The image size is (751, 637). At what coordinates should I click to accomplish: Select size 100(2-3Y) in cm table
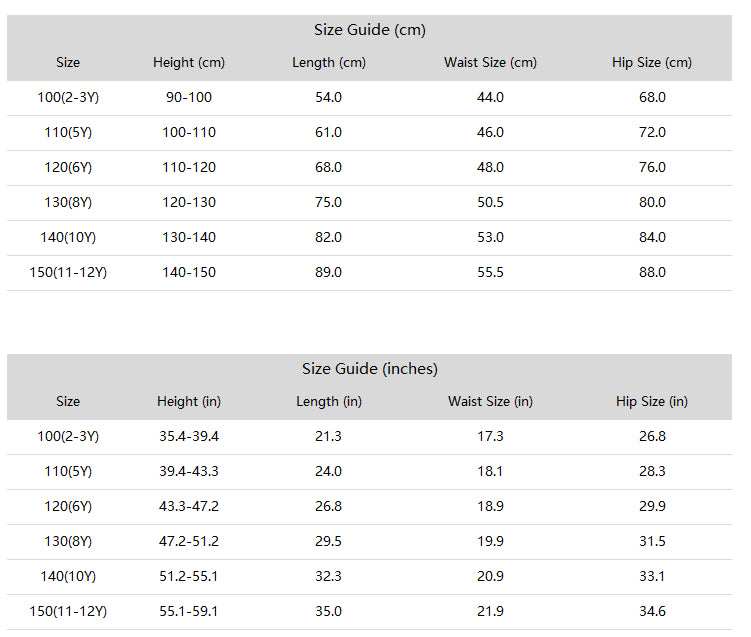click(x=68, y=98)
